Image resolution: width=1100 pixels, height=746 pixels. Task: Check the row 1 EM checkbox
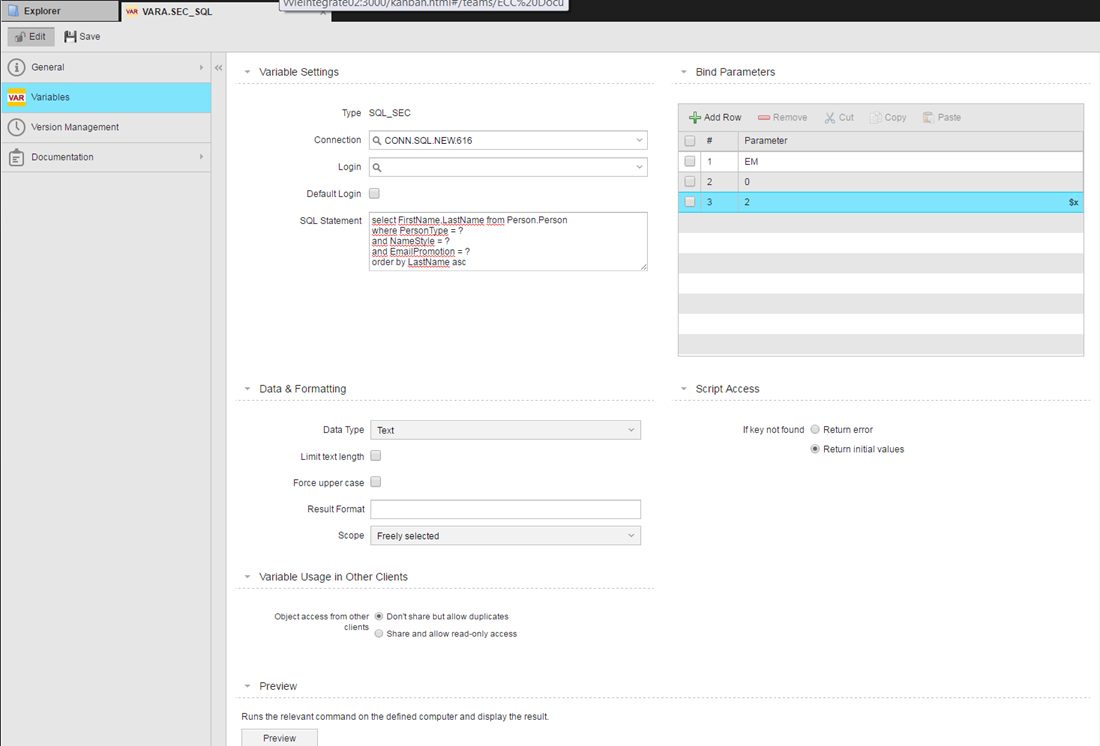tap(690, 161)
